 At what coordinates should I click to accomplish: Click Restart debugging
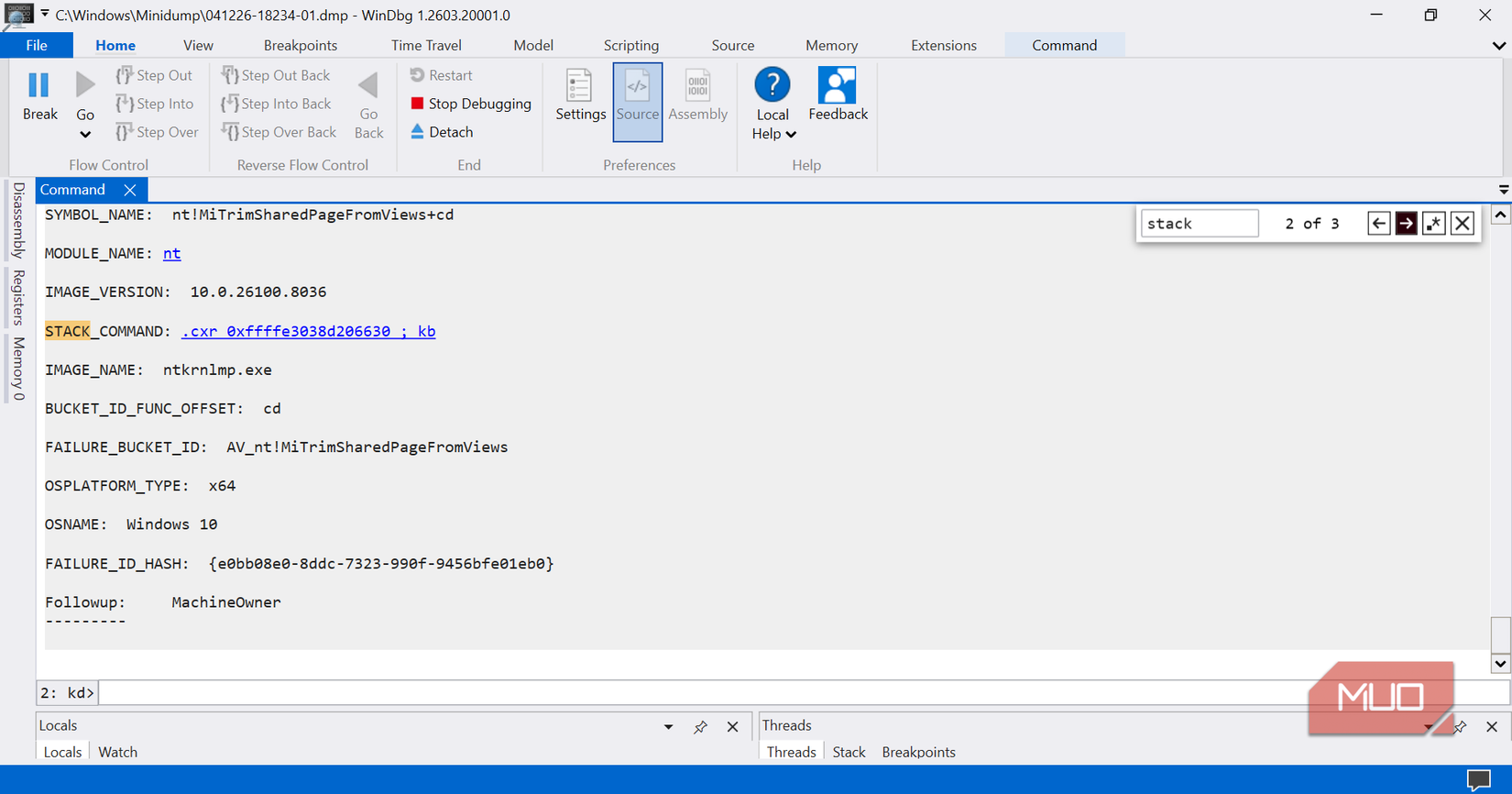[441, 75]
